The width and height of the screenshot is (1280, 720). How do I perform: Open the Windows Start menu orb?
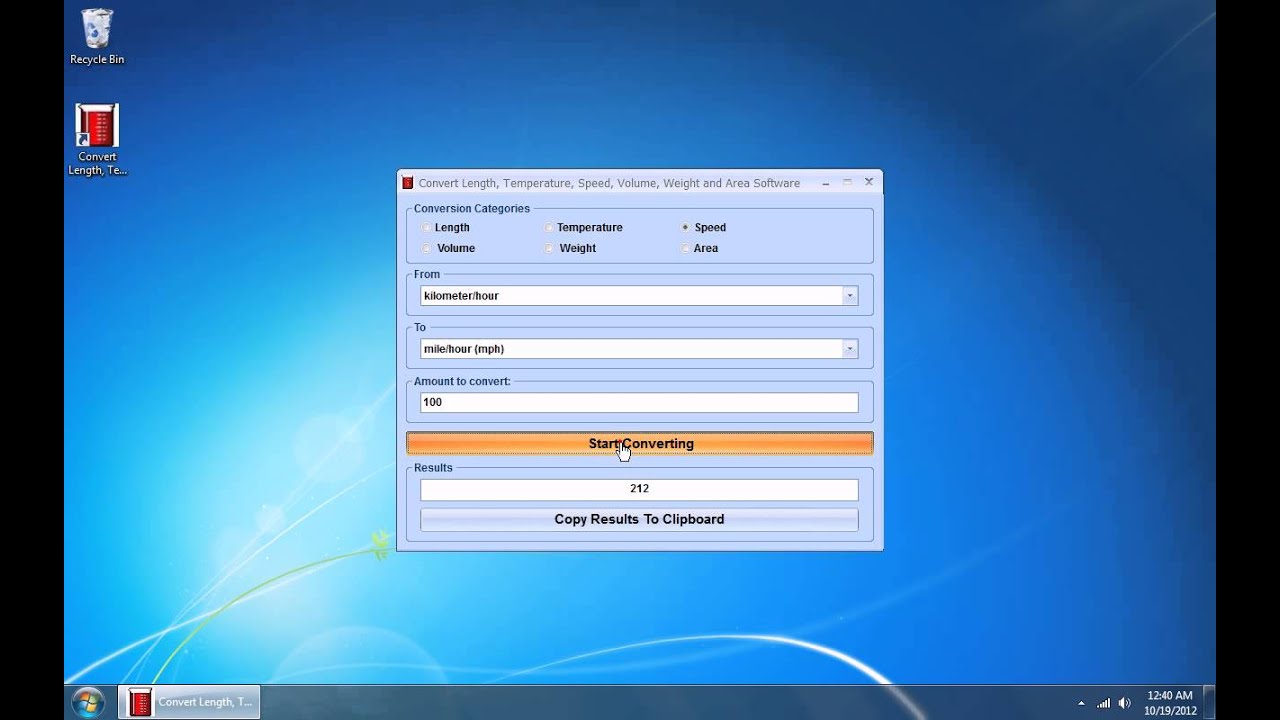[x=88, y=702]
